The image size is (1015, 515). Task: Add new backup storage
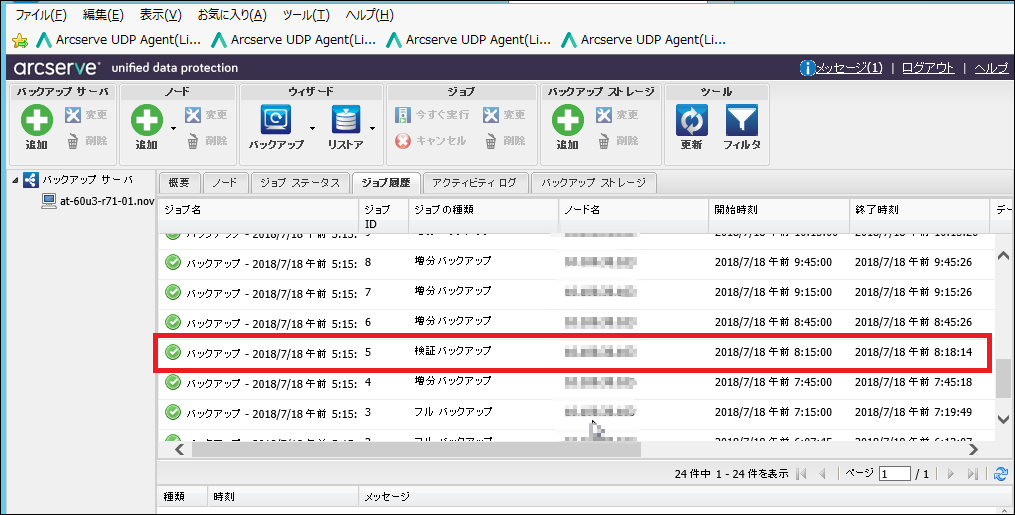pyautogui.click(x=568, y=127)
